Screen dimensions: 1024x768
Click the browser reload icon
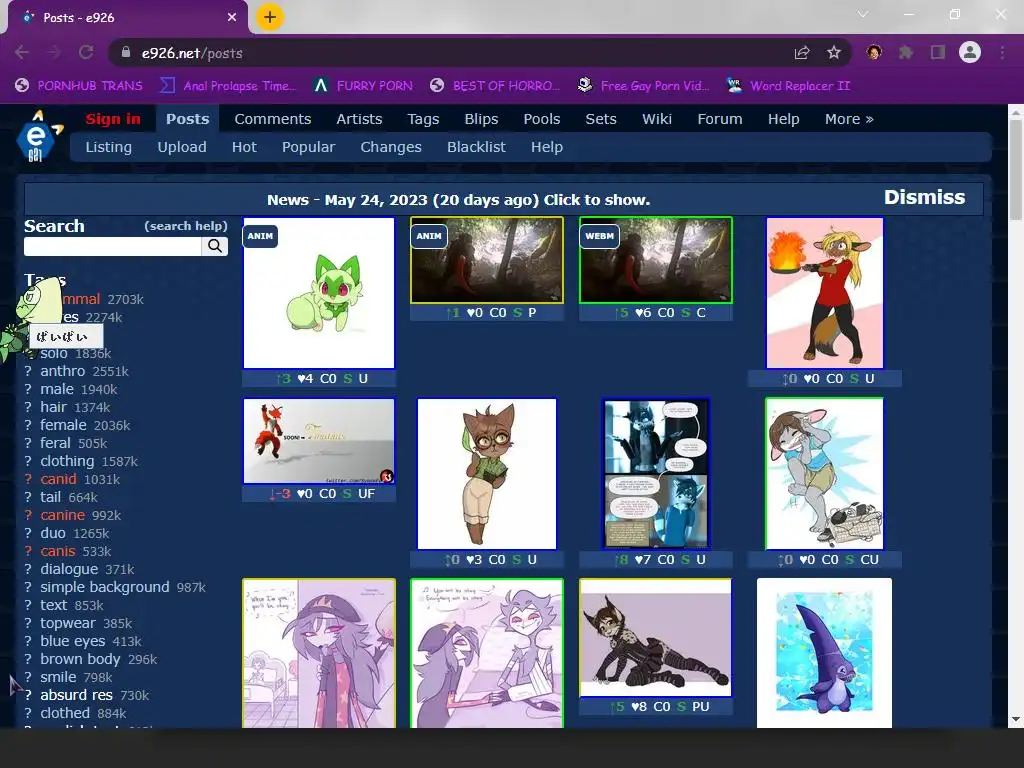point(86,53)
